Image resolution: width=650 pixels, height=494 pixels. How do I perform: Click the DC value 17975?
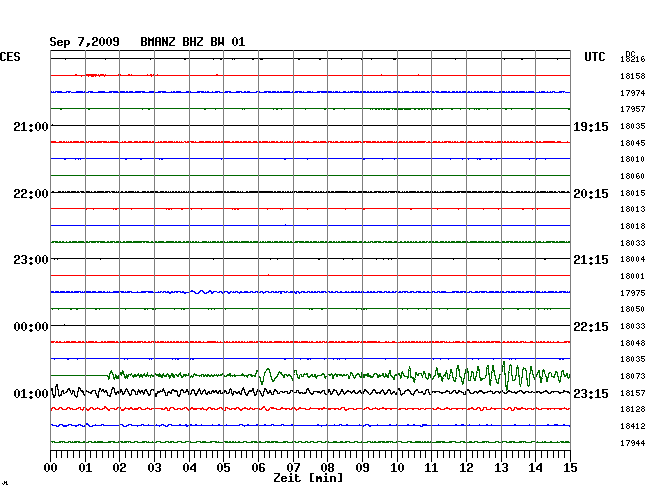pos(633,293)
